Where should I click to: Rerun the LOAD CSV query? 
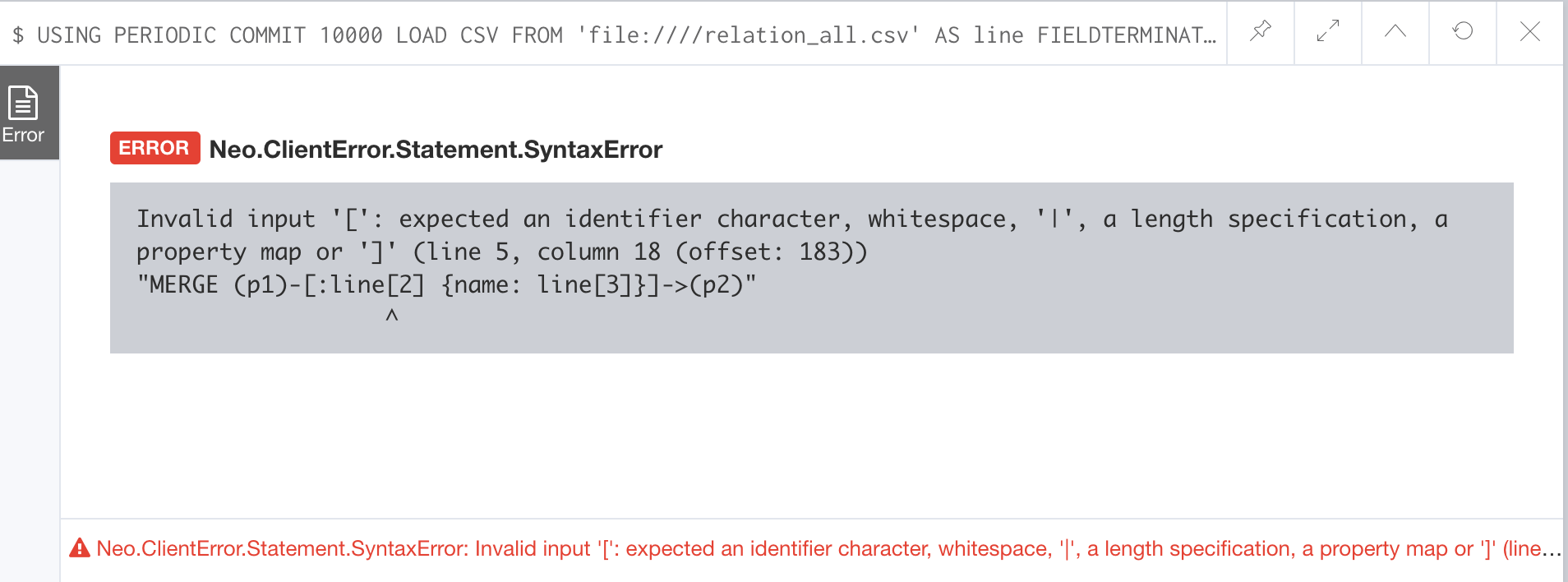[1462, 32]
